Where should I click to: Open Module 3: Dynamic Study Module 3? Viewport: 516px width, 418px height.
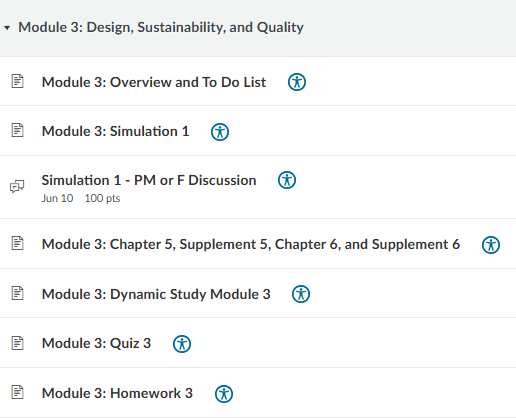coord(156,294)
